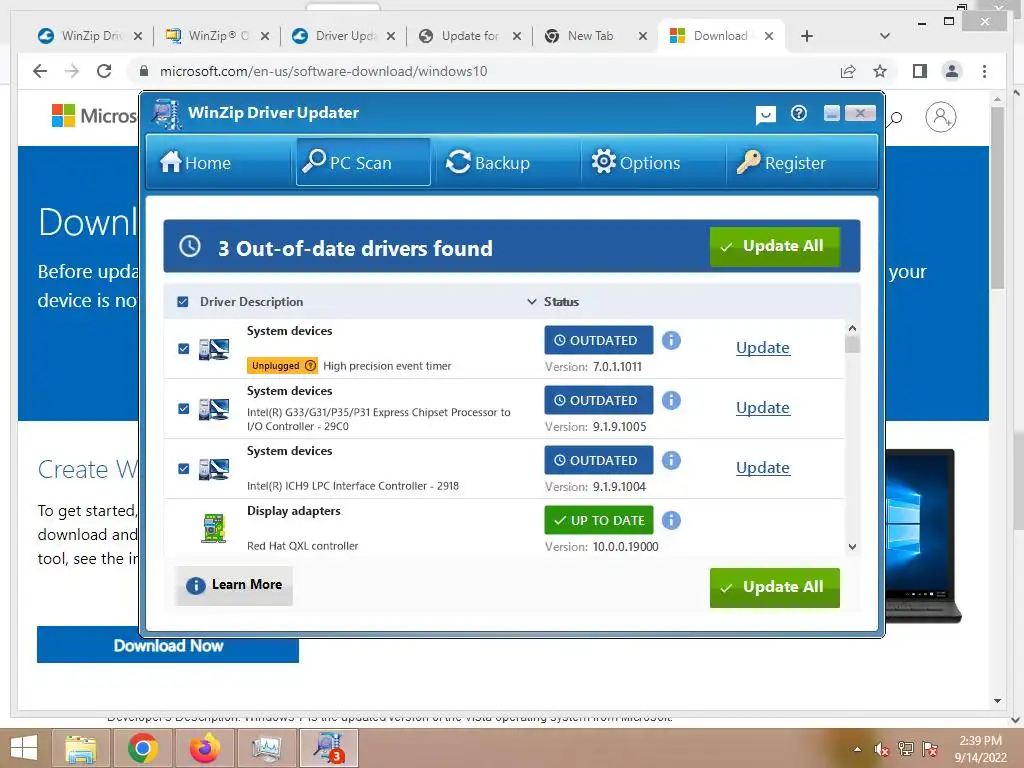
Task: Click Microsoft account sign-in icon on page
Action: click(x=940, y=117)
